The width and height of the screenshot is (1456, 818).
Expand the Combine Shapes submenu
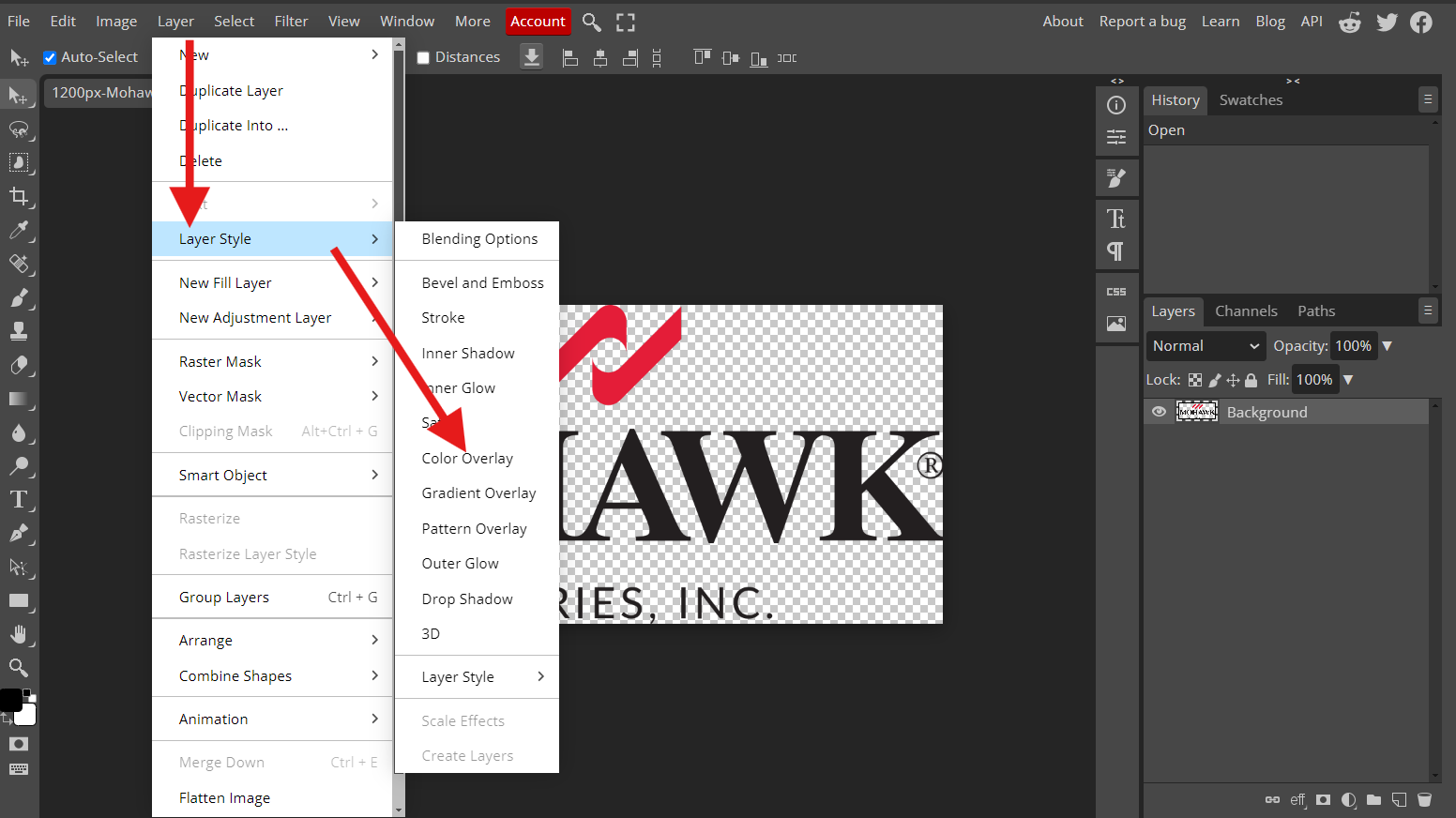coord(272,676)
